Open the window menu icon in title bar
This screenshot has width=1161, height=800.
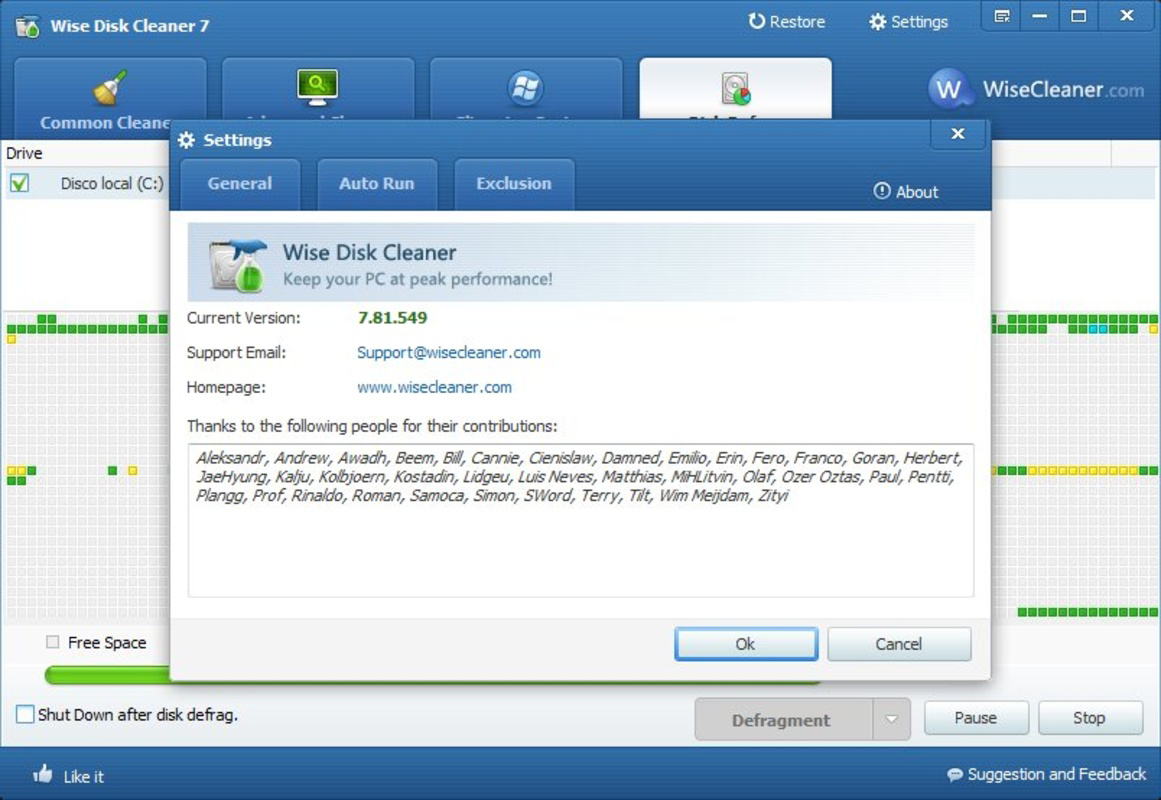(1002, 16)
